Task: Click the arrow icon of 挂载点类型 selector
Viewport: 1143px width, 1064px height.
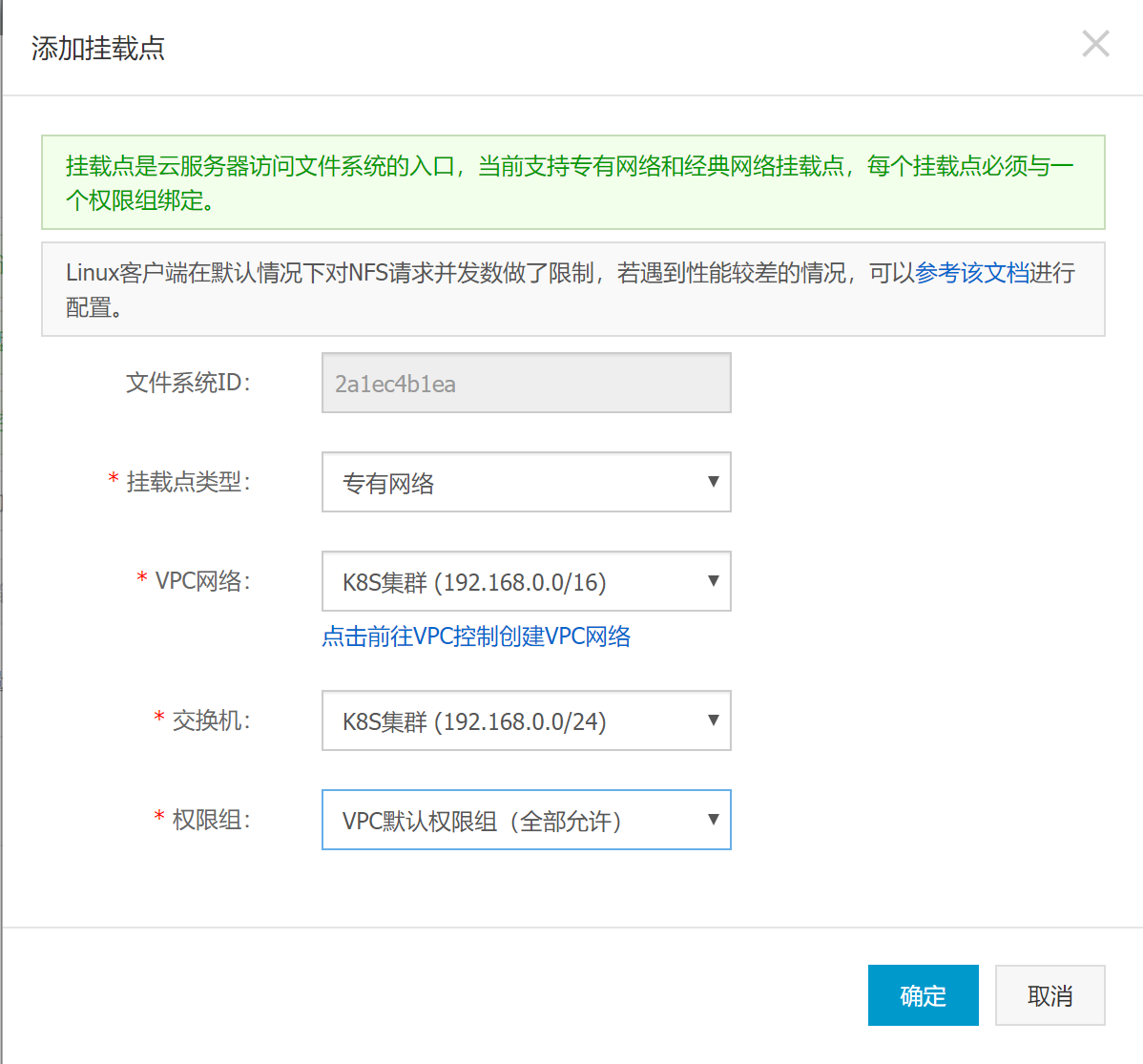Action: tap(713, 482)
